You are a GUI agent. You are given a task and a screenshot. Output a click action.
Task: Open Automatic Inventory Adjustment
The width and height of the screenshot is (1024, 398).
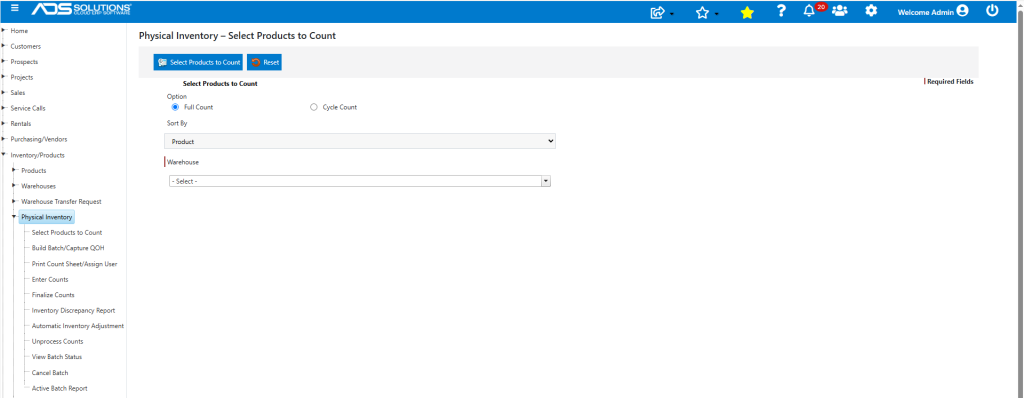tap(78, 326)
